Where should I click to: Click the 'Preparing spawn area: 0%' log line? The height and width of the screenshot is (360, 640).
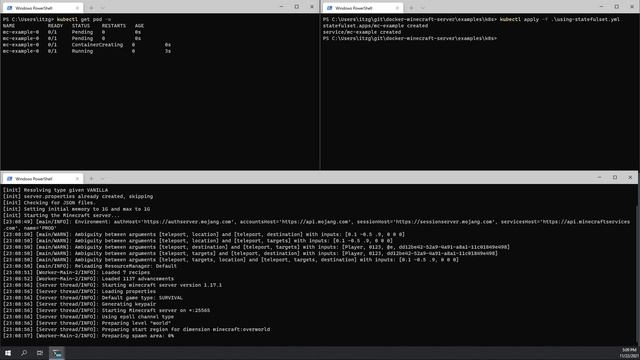[89, 336]
